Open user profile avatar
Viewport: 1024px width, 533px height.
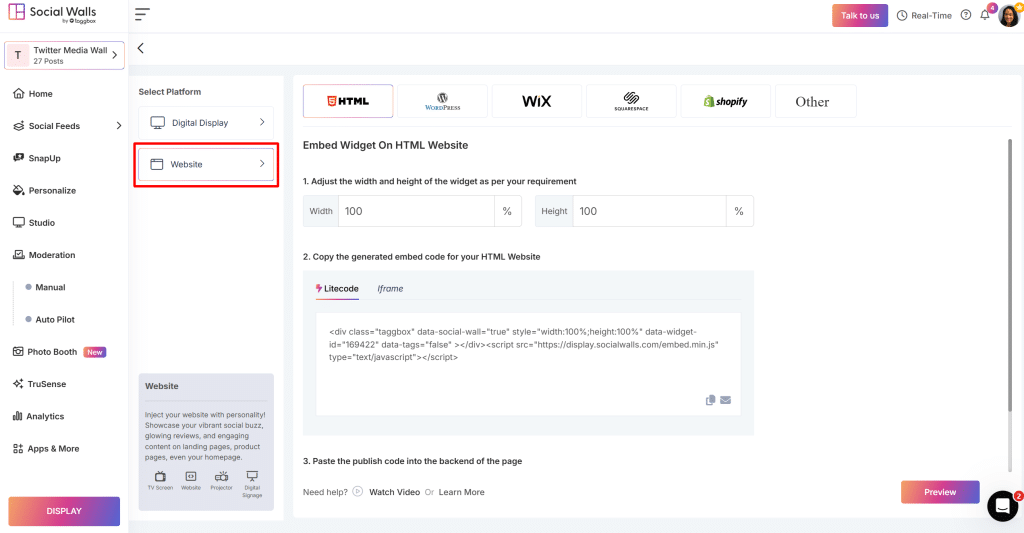[1009, 15]
